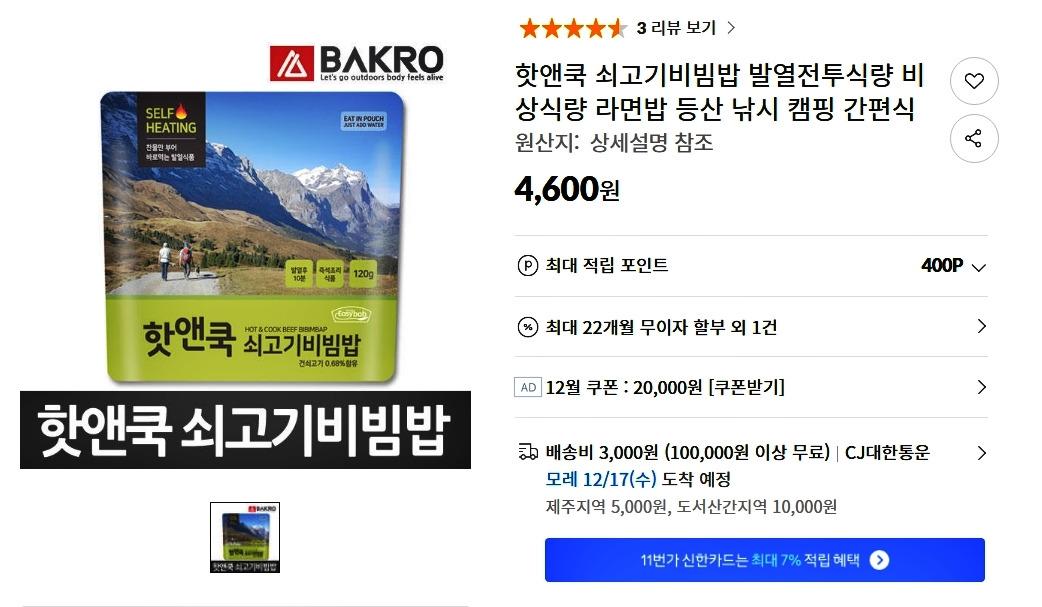Select the small product thumbnail
1042x607 pixels.
(245, 537)
